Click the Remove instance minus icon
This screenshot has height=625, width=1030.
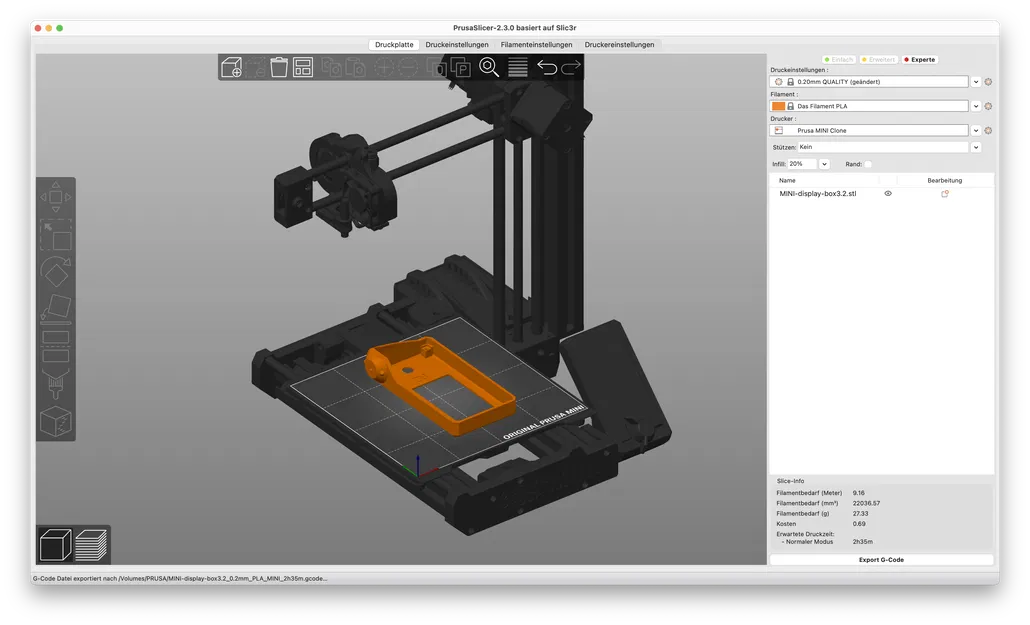click(408, 67)
